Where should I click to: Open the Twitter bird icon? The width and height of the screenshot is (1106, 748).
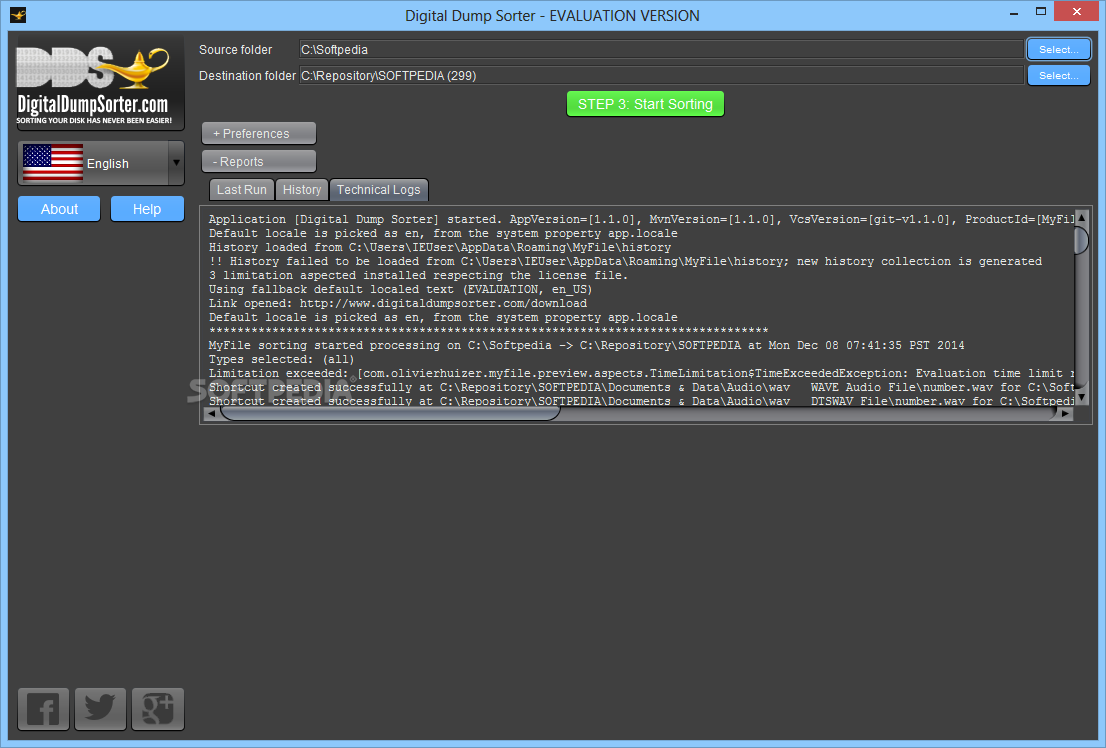100,708
